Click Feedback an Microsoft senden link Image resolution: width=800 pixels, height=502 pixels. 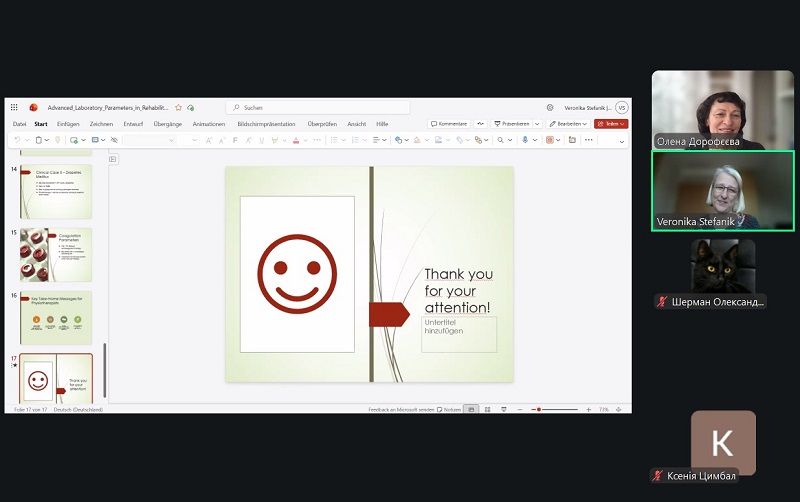pos(401,409)
